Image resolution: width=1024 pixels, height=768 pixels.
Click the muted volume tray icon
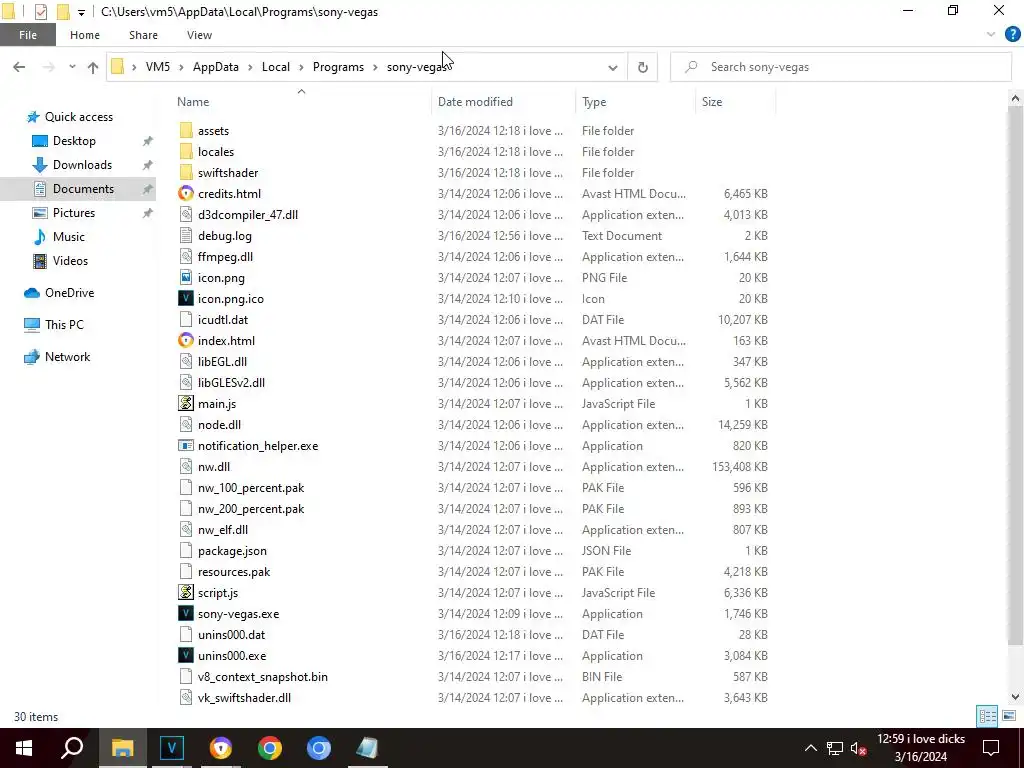[x=859, y=748]
